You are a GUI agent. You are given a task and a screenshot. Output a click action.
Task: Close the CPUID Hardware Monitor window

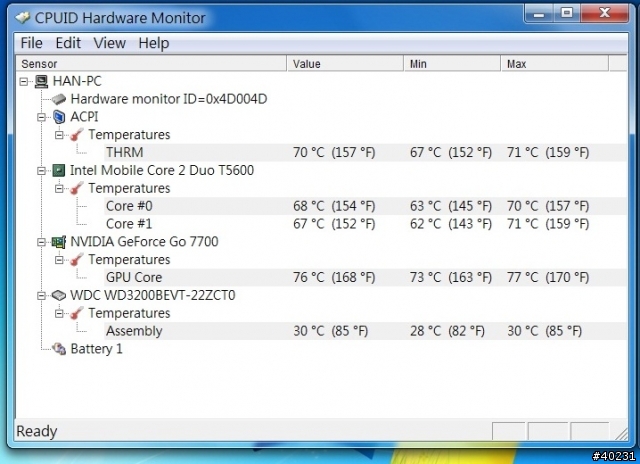click(x=604, y=14)
